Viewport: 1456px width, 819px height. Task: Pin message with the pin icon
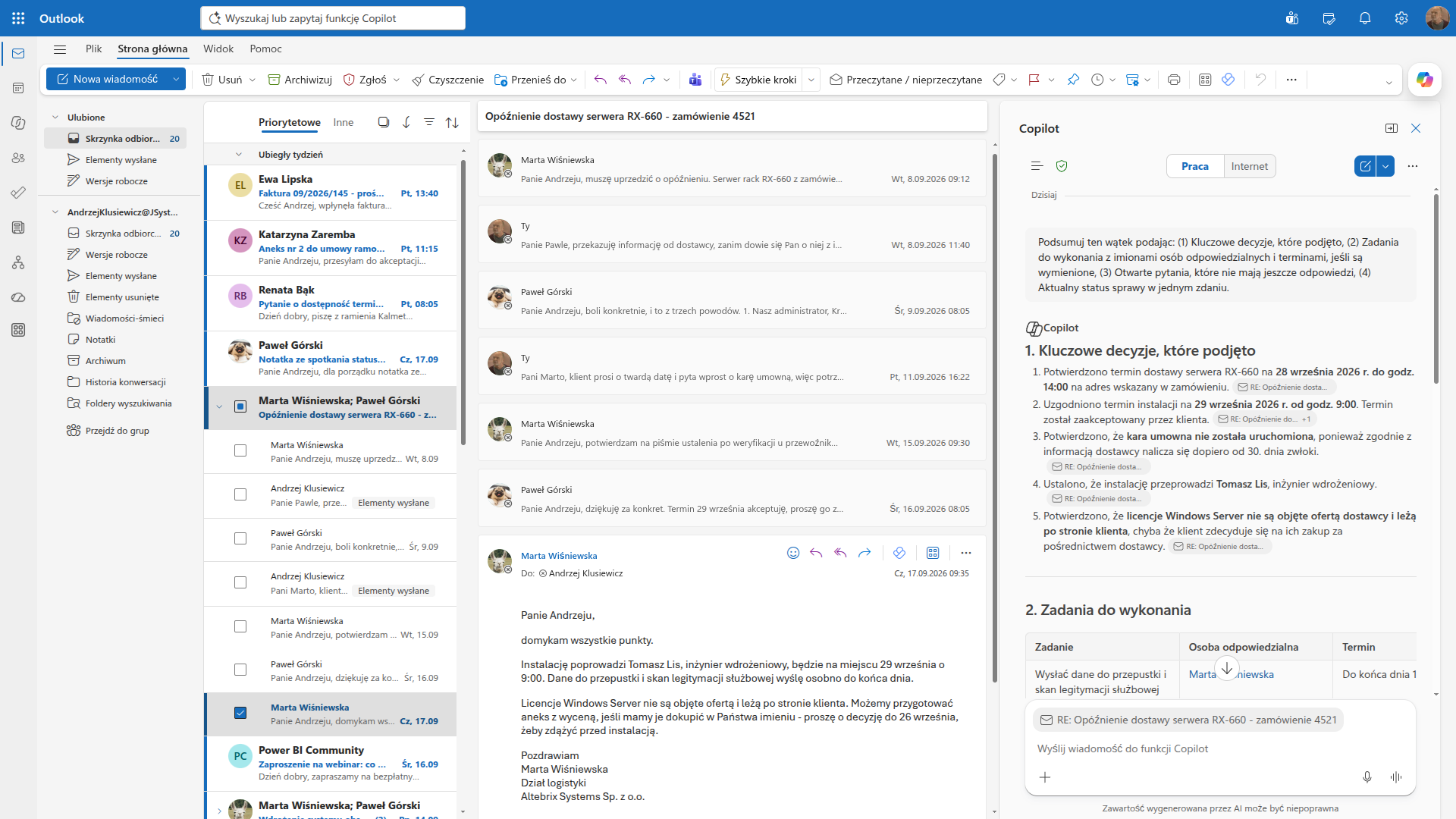pyautogui.click(x=1073, y=80)
